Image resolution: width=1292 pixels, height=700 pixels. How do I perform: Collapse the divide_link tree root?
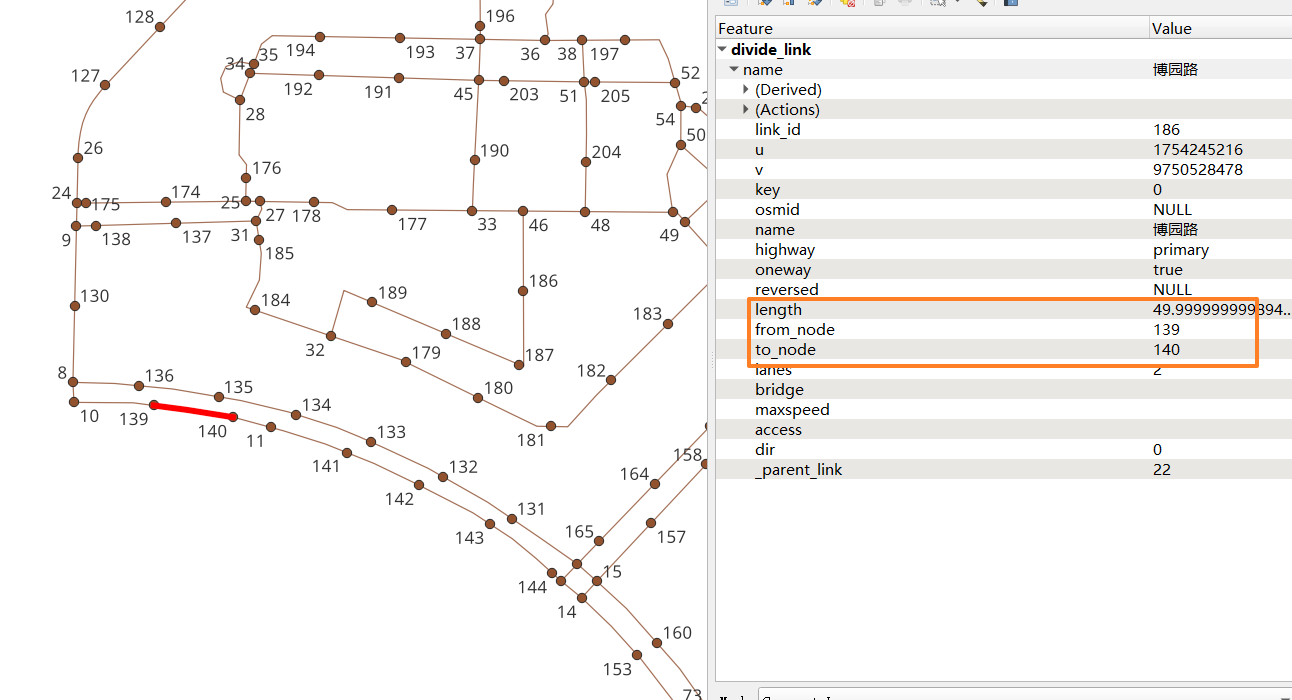723,49
